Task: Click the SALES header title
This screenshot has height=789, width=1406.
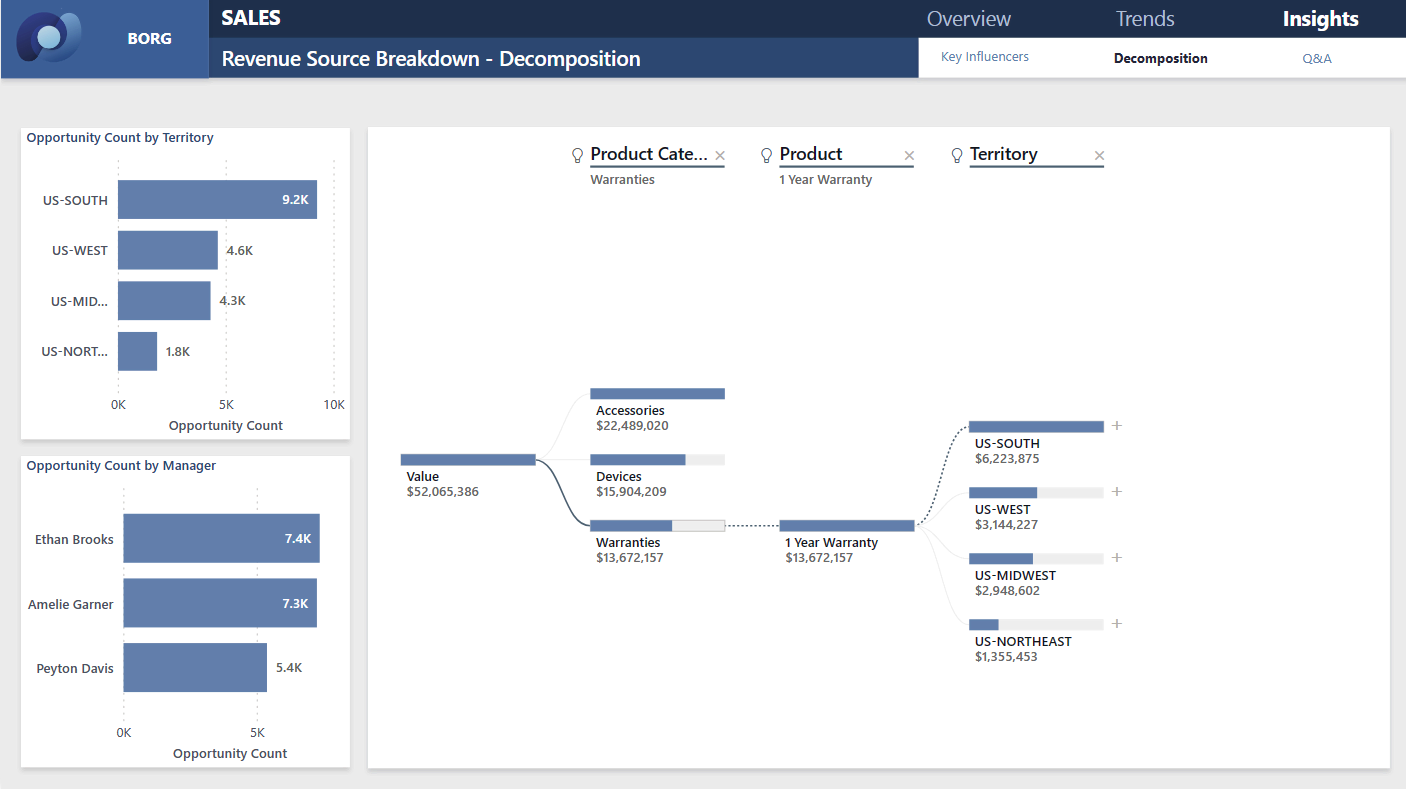Action: pos(251,18)
